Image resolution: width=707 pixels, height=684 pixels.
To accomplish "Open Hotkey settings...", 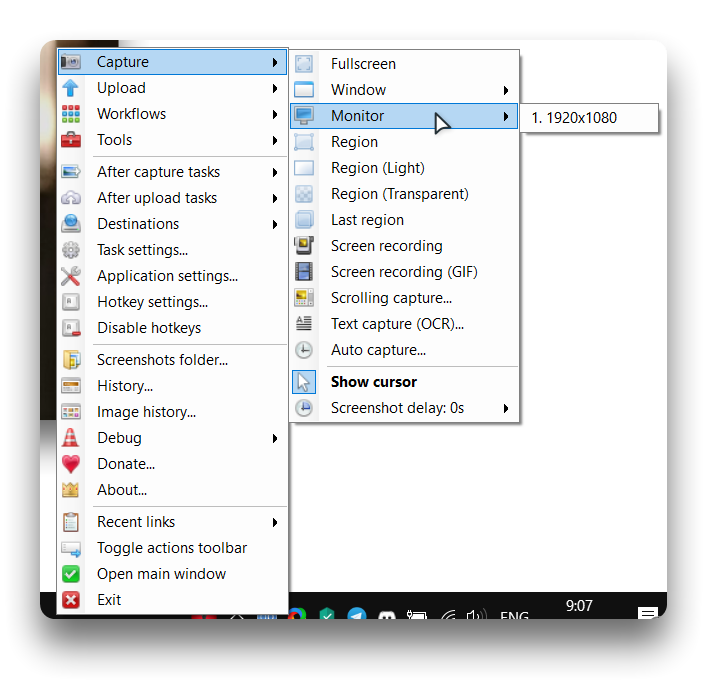I will click(173, 302).
